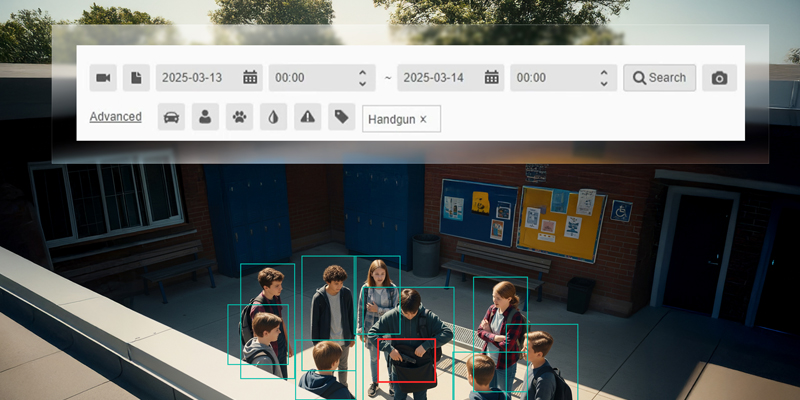The height and width of the screenshot is (400, 800).
Task: Click the Handgun tag input box
Action: pyautogui.click(x=402, y=119)
